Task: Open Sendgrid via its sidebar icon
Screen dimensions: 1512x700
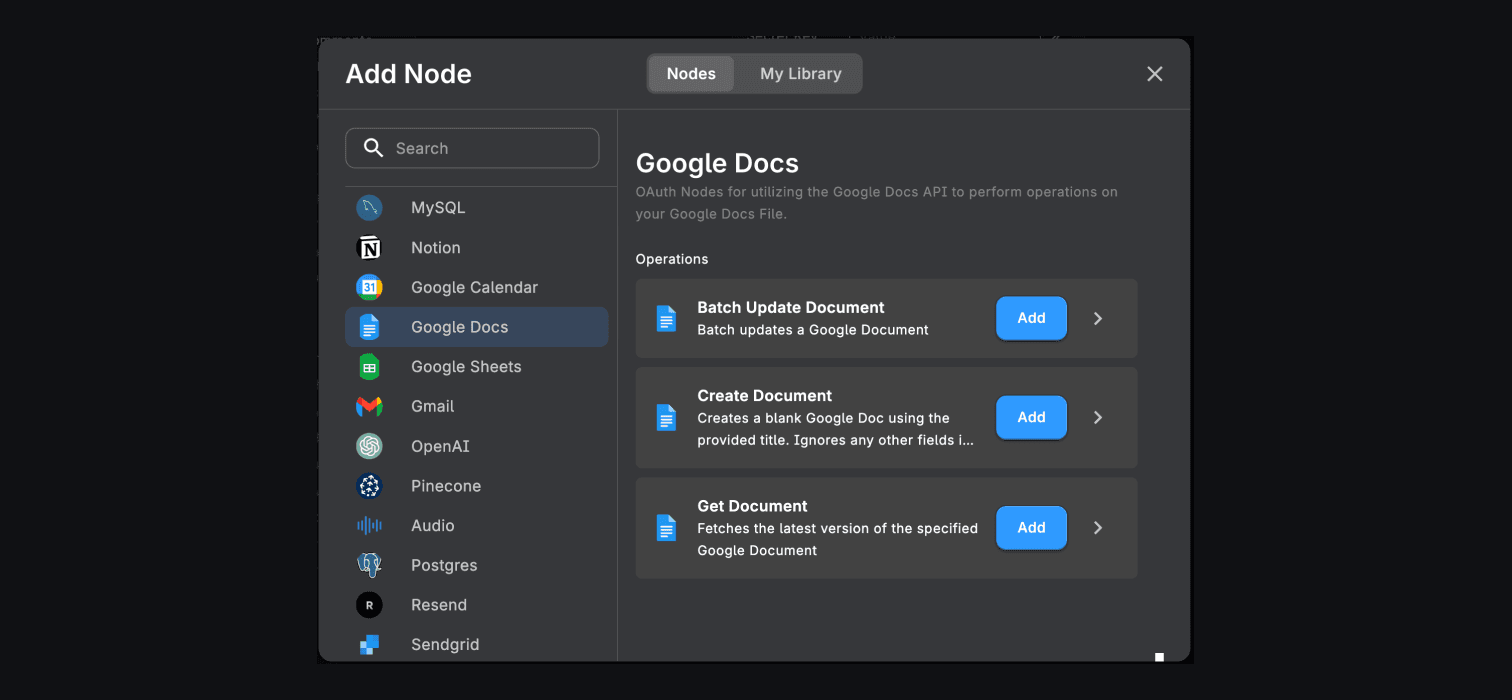Action: pyautogui.click(x=369, y=644)
